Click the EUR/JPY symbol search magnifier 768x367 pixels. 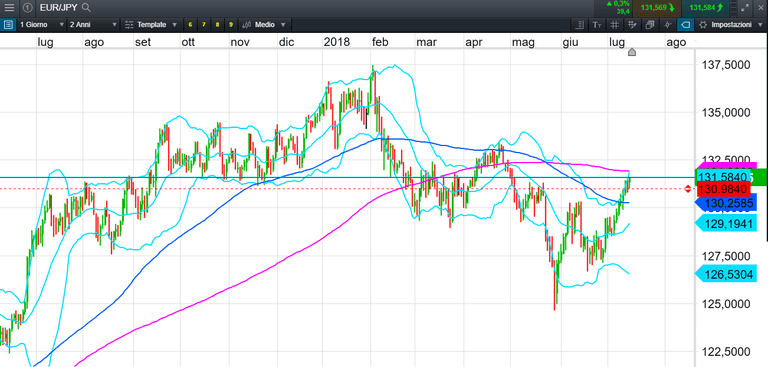tap(86, 7)
